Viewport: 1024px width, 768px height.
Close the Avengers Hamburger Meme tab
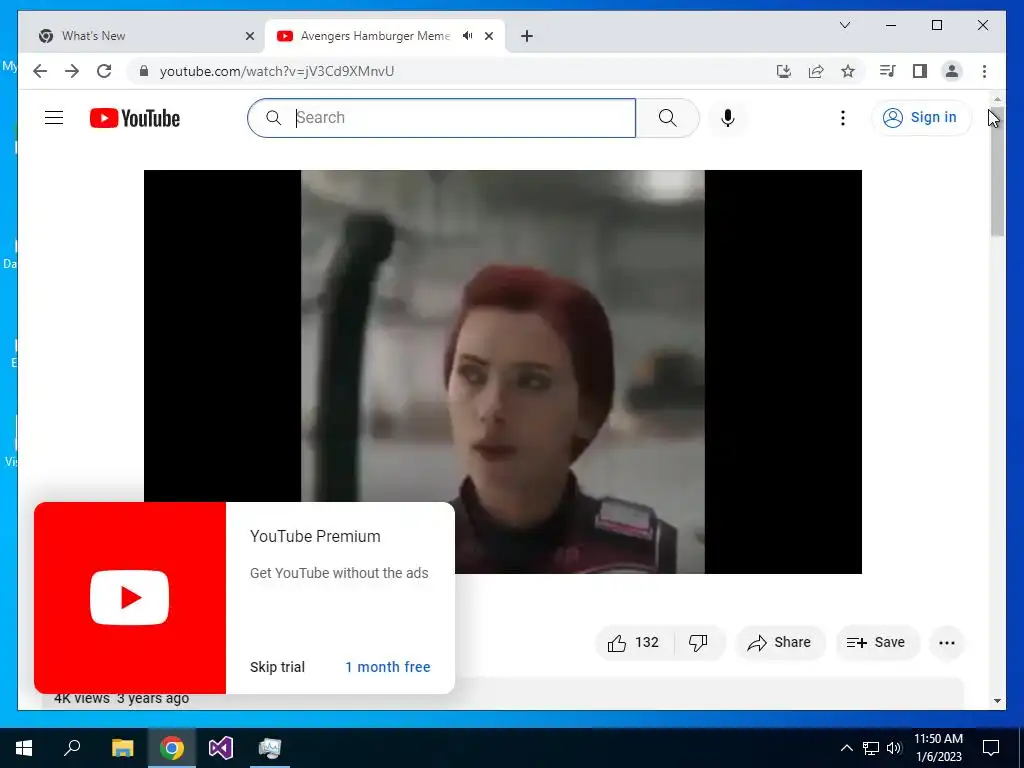pyautogui.click(x=488, y=36)
